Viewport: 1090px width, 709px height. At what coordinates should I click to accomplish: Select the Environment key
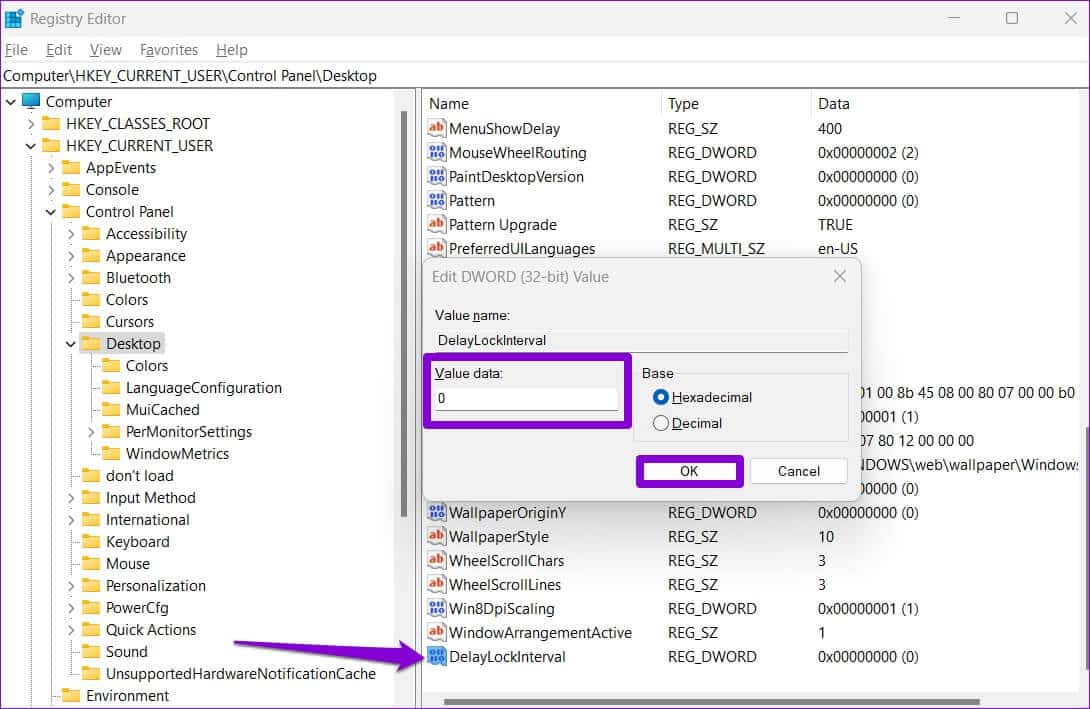pyautogui.click(x=127, y=695)
